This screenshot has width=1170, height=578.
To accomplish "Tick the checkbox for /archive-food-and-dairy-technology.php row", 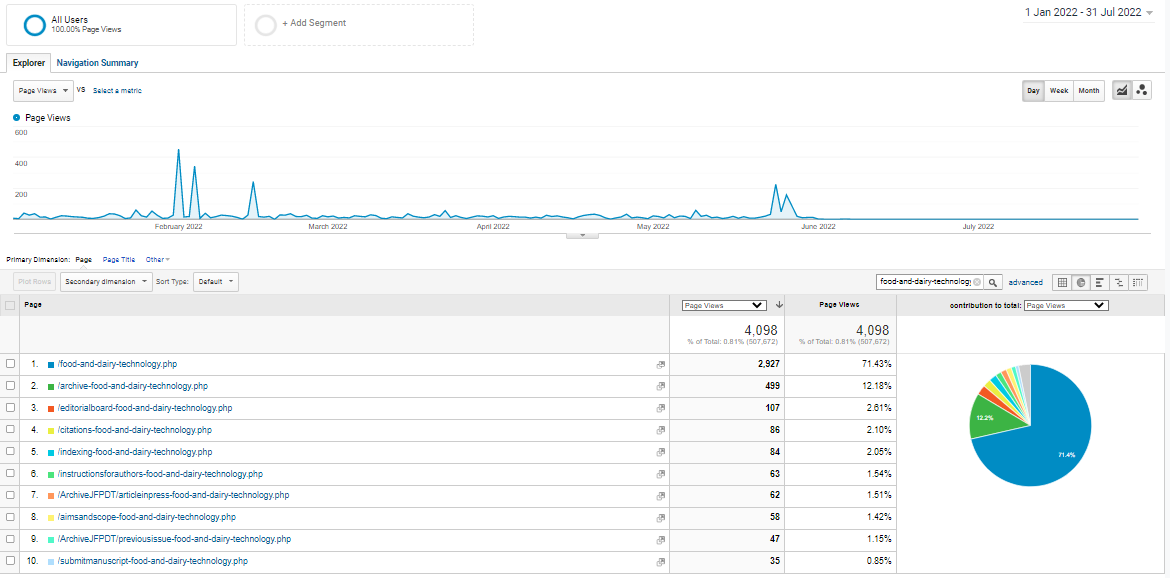I will pos(10,386).
